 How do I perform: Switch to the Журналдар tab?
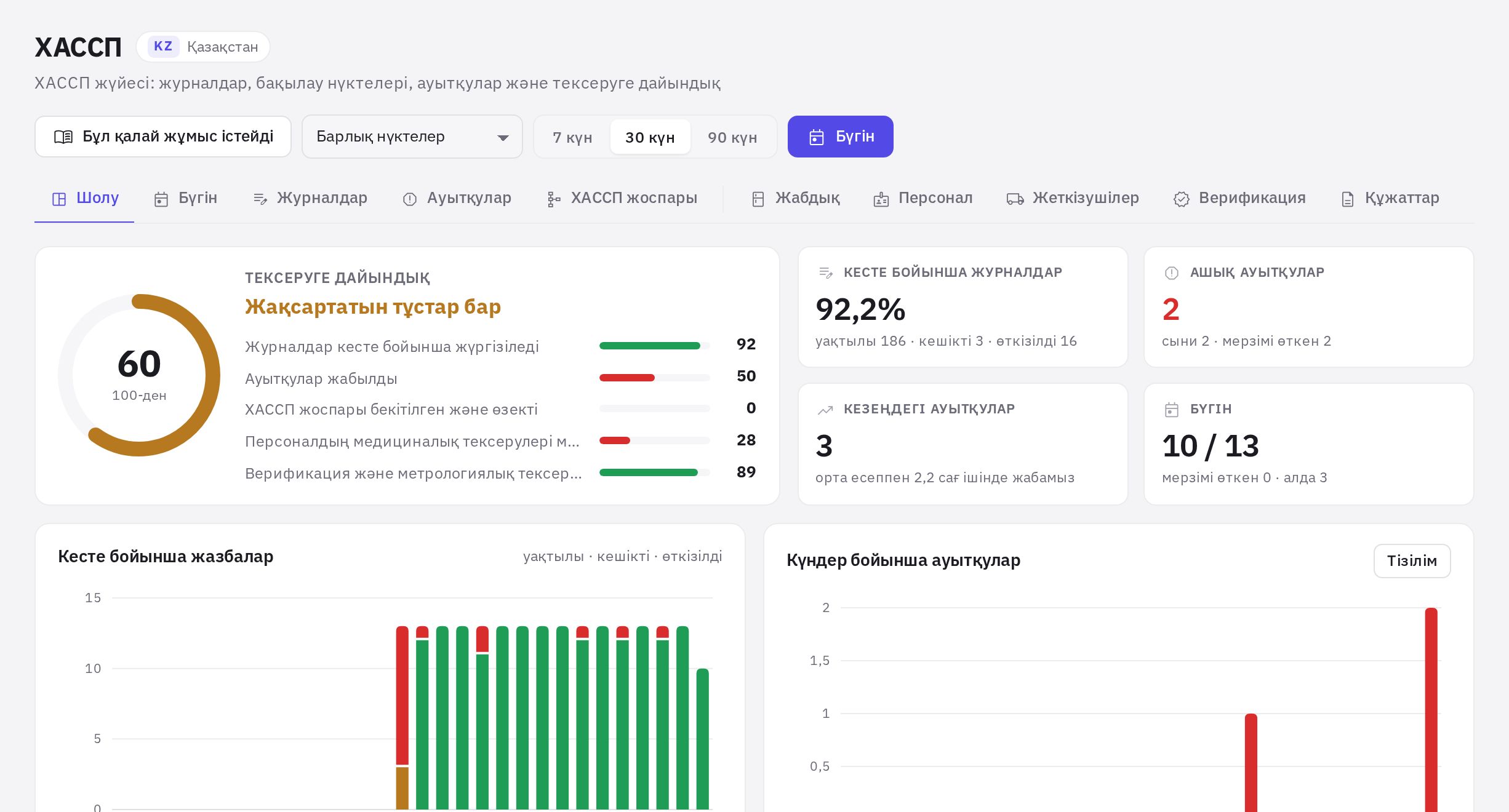point(311,198)
